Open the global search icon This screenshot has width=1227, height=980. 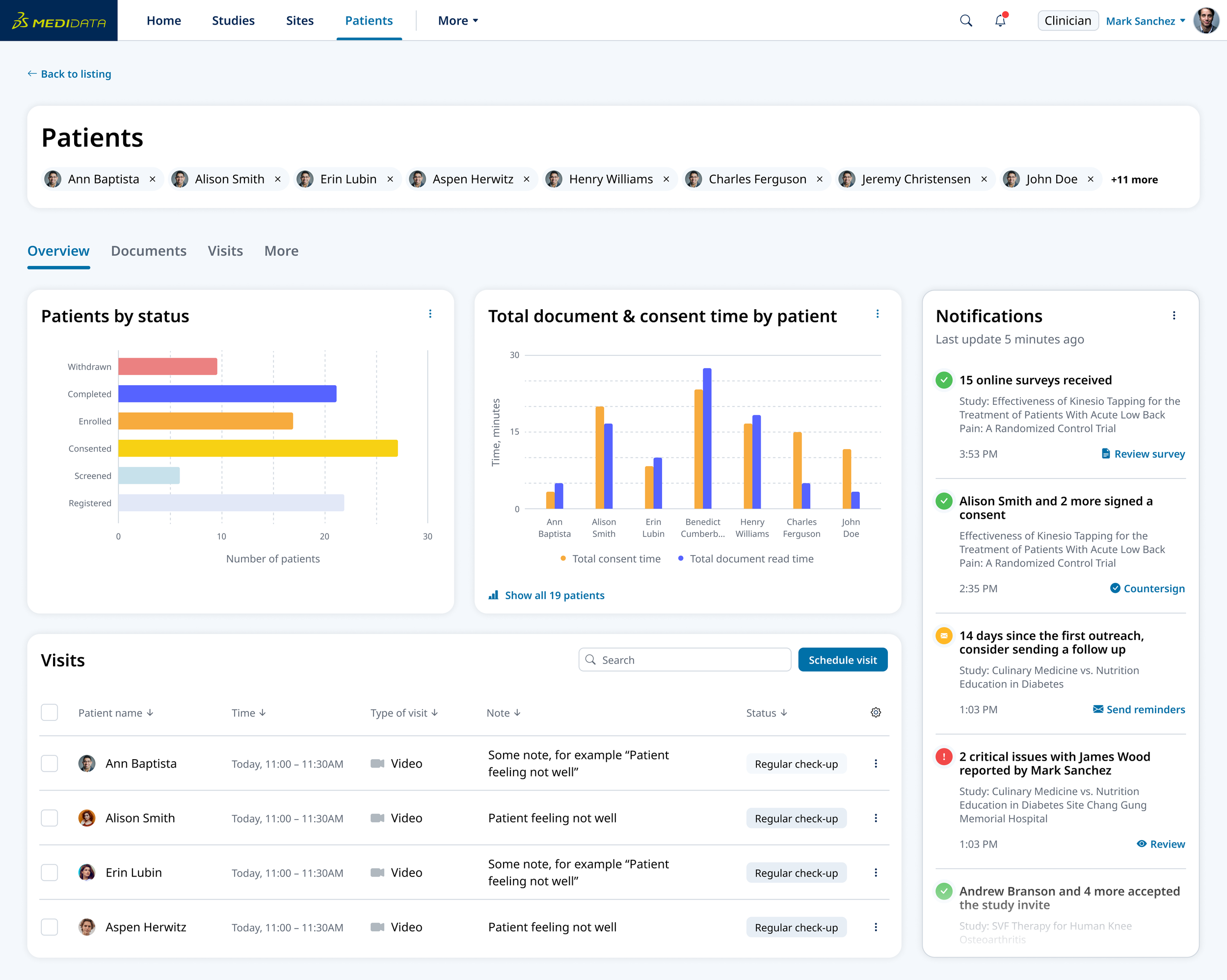[x=966, y=21]
